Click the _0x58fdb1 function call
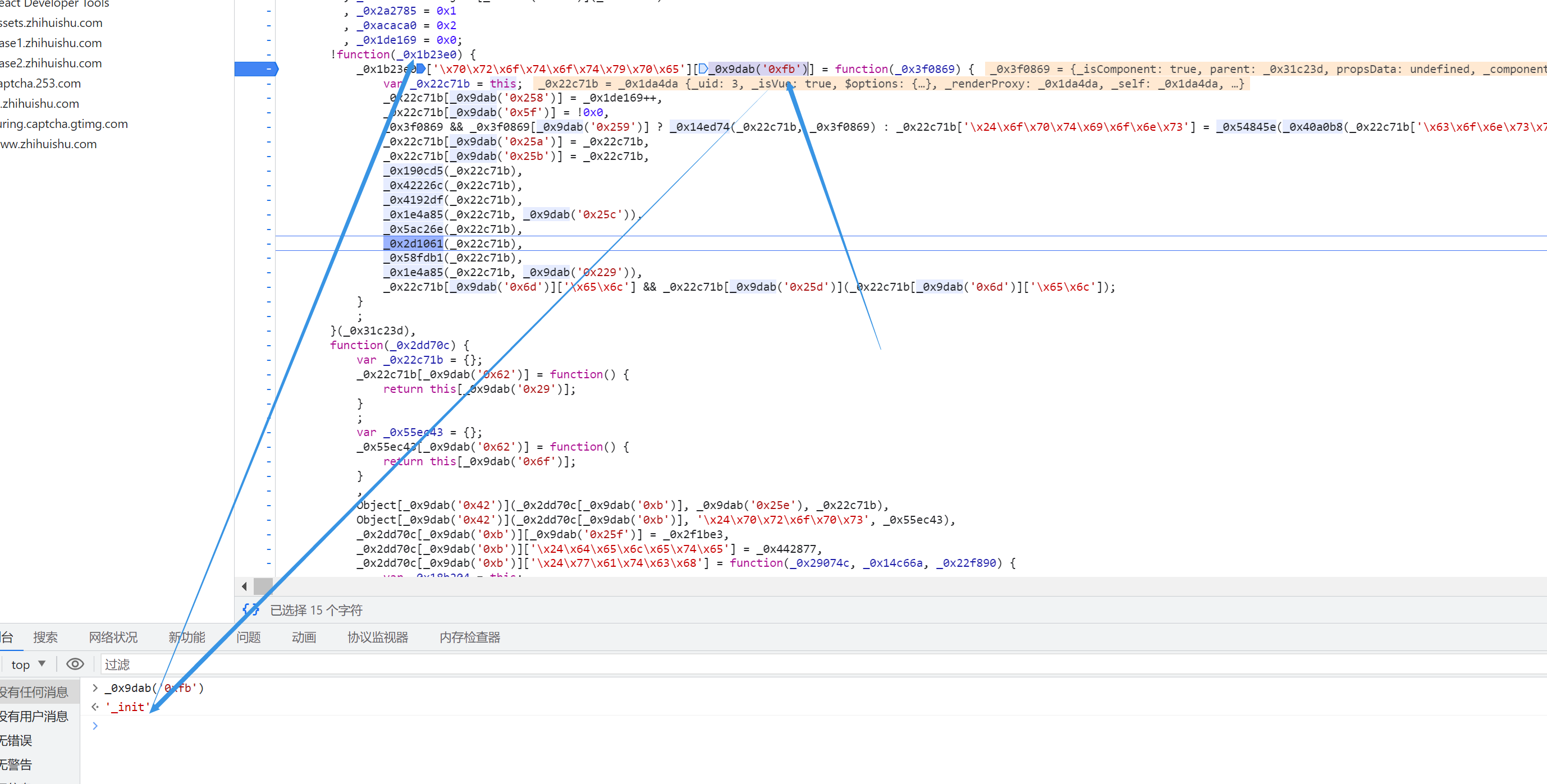This screenshot has width=1547, height=784. click(x=413, y=258)
